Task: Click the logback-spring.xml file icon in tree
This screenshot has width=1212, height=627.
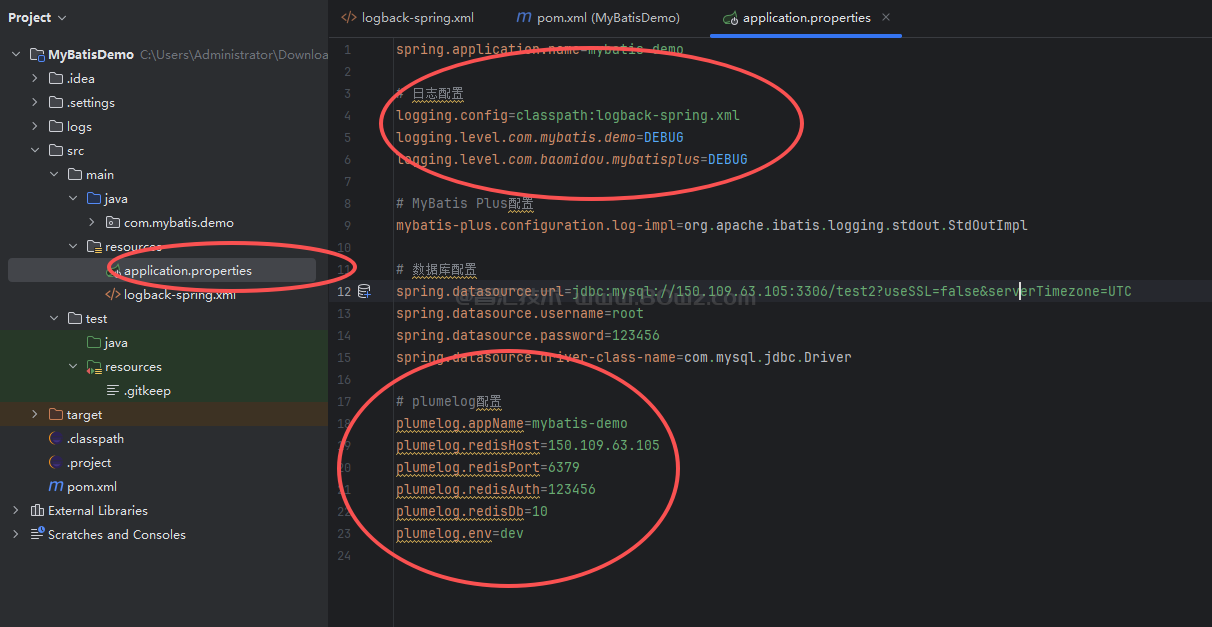Action: [113, 295]
